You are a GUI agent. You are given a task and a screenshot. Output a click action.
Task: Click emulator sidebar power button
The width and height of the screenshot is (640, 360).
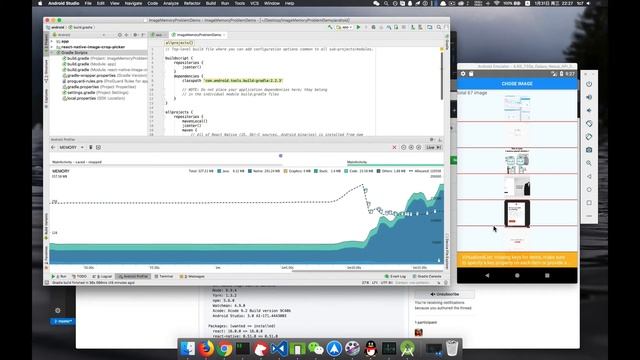point(589,84)
